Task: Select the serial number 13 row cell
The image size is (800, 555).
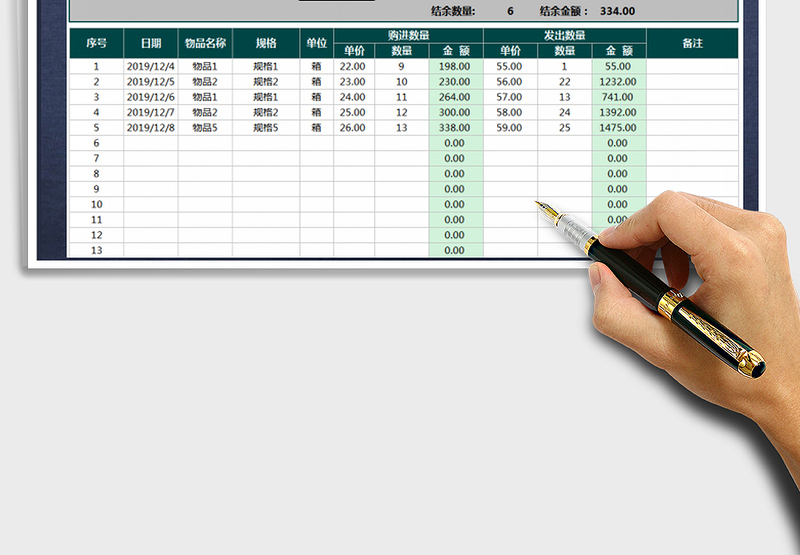Action: pyautogui.click(x=96, y=250)
